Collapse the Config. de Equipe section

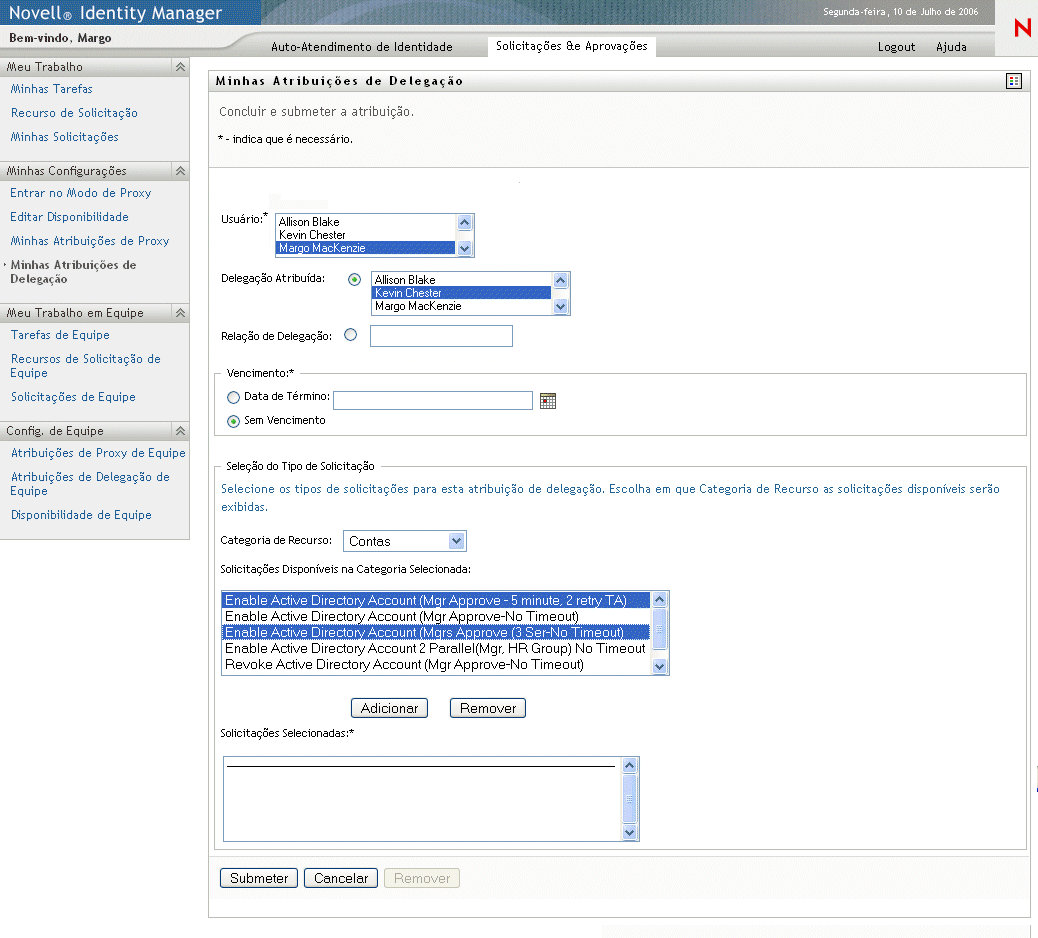pos(180,431)
